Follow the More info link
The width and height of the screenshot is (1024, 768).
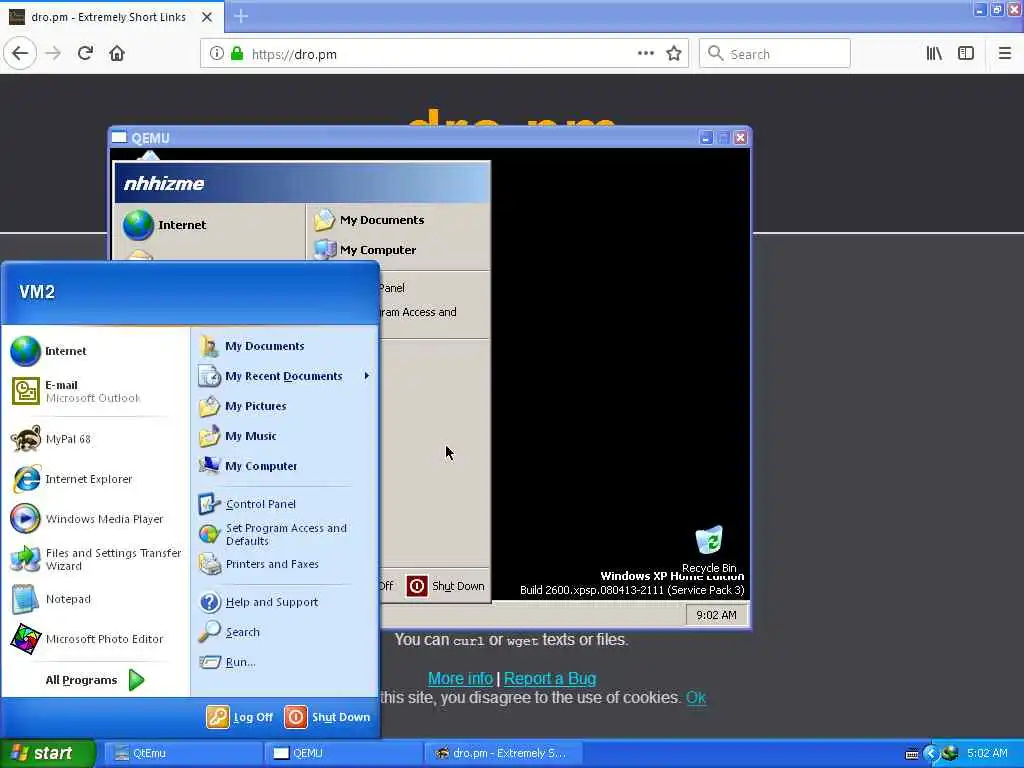tap(460, 679)
